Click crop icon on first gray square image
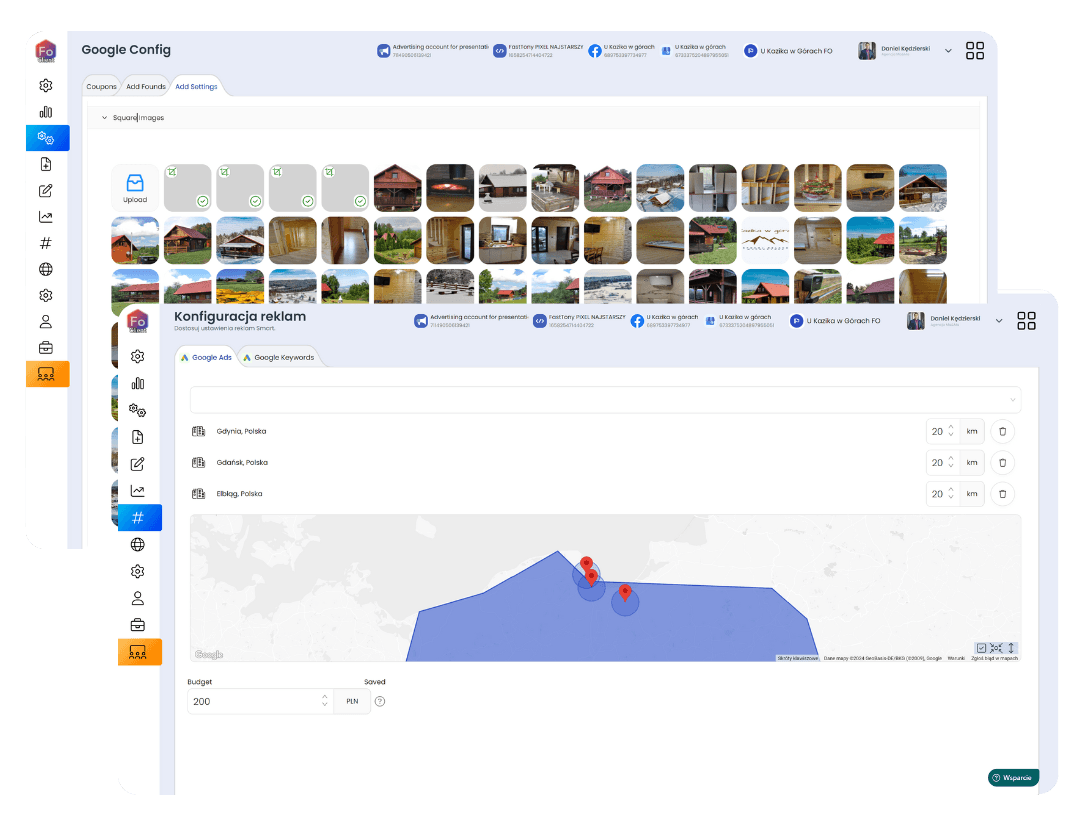Viewport: 1080px width, 819px height. (172, 172)
